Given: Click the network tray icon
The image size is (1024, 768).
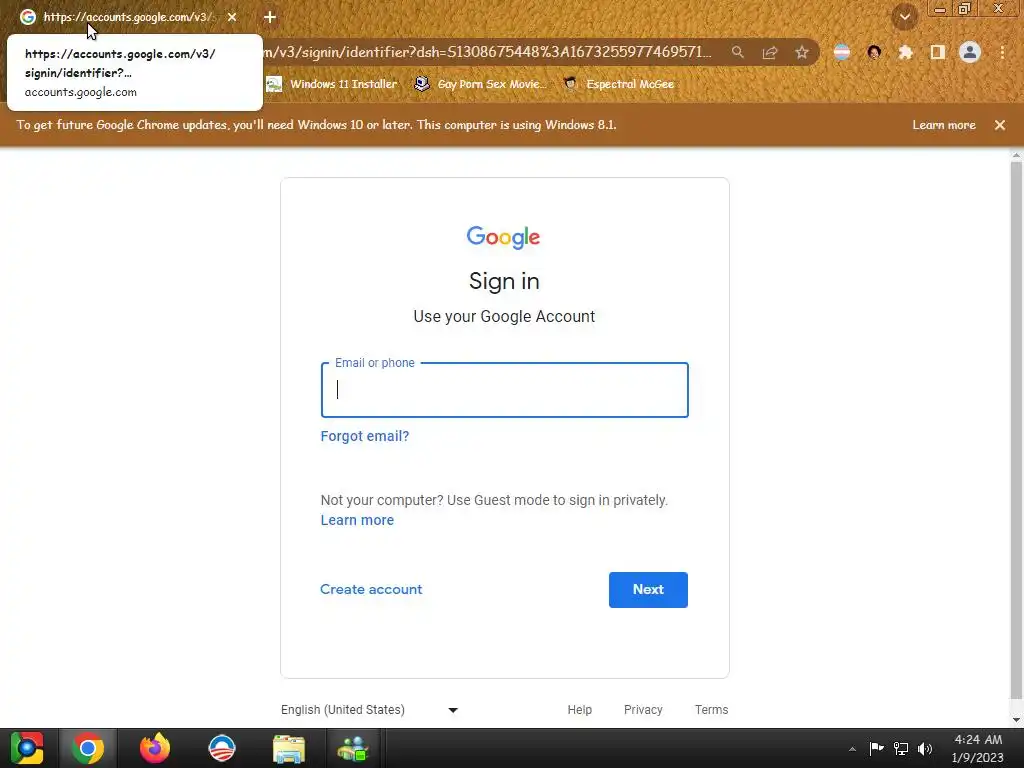Looking at the screenshot, I should pyautogui.click(x=901, y=748).
